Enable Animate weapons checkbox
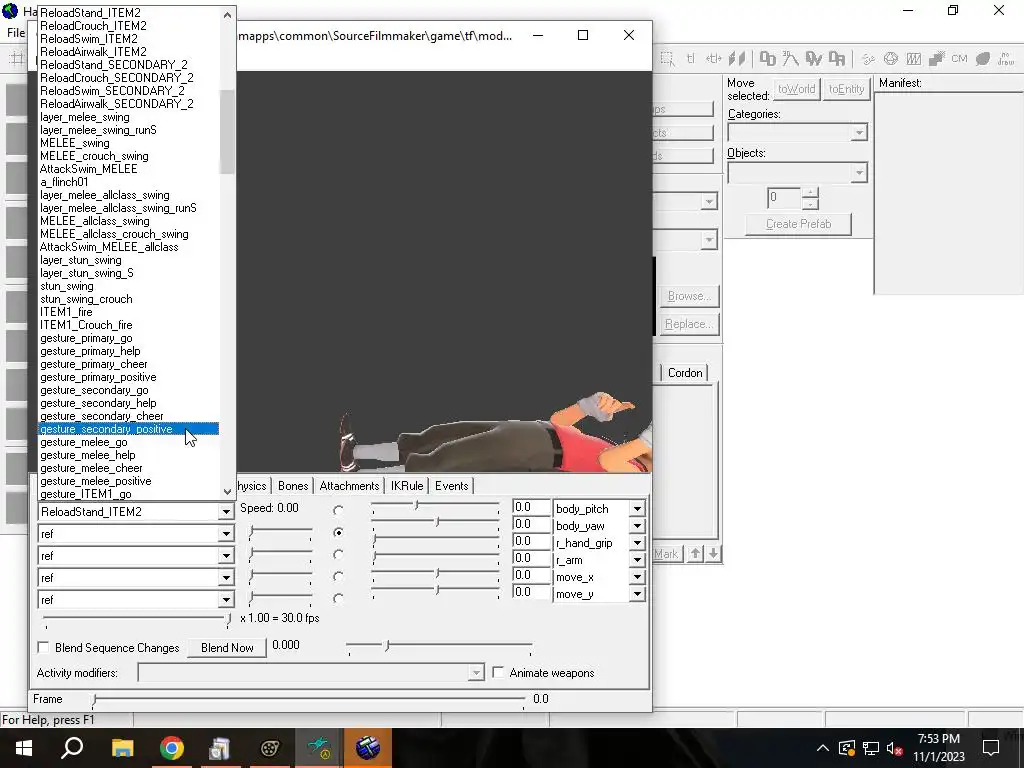Image resolution: width=1024 pixels, height=768 pixels. click(x=498, y=672)
